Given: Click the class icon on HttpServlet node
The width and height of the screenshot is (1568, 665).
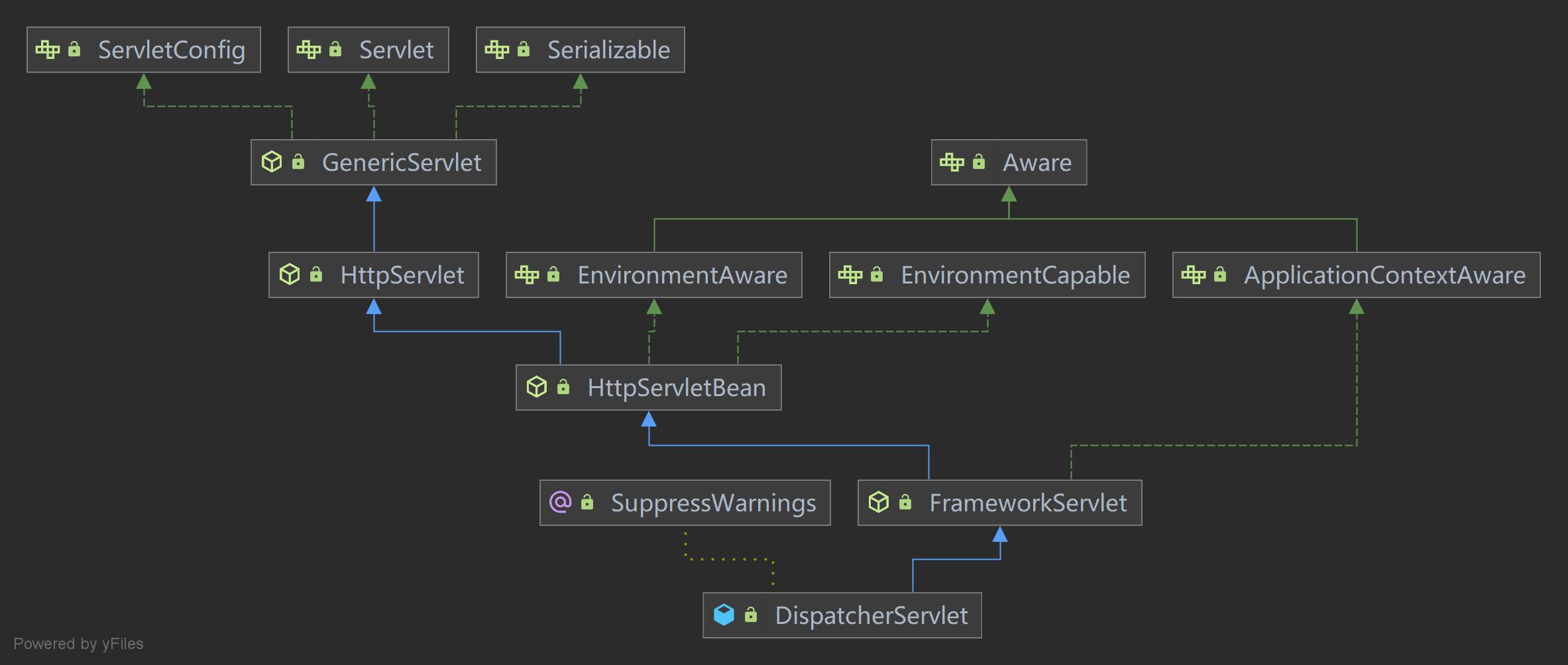Looking at the screenshot, I should (290, 275).
